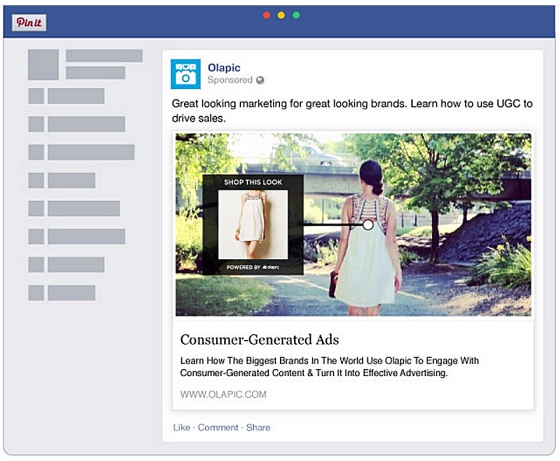Open the Olapic camera logo avatar
The image size is (560, 461).
tap(185, 74)
